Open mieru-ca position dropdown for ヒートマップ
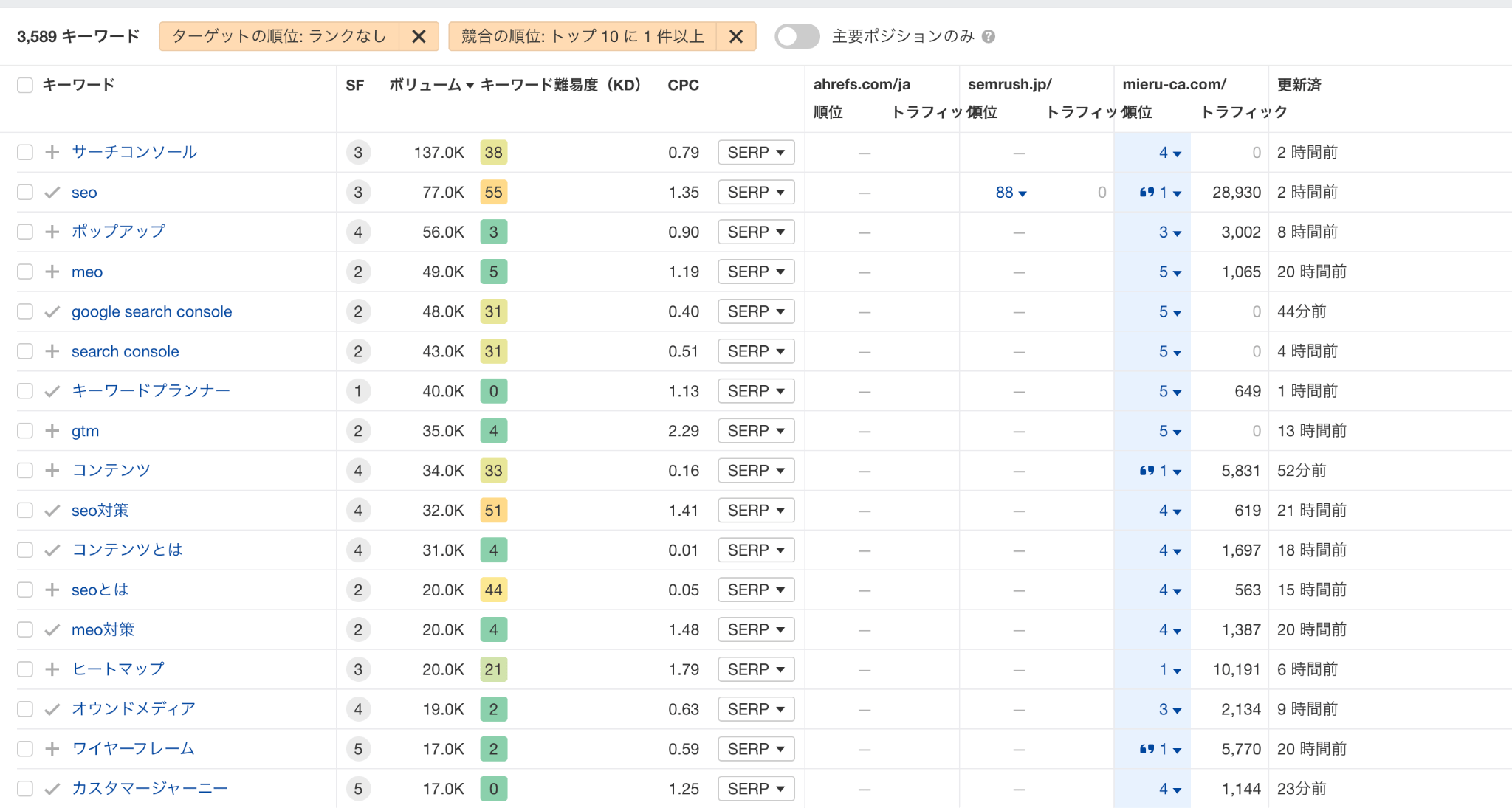Viewport: 1512px width, 808px height. click(x=1169, y=669)
